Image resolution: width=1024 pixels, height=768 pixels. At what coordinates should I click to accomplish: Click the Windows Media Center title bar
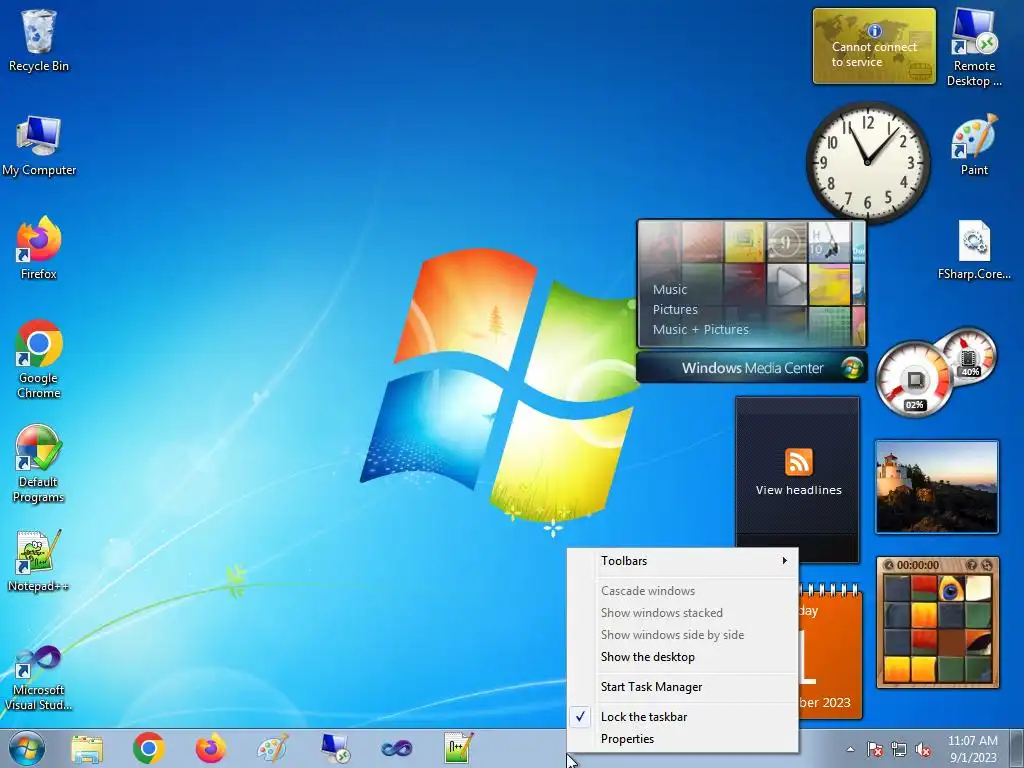pyautogui.click(x=752, y=368)
